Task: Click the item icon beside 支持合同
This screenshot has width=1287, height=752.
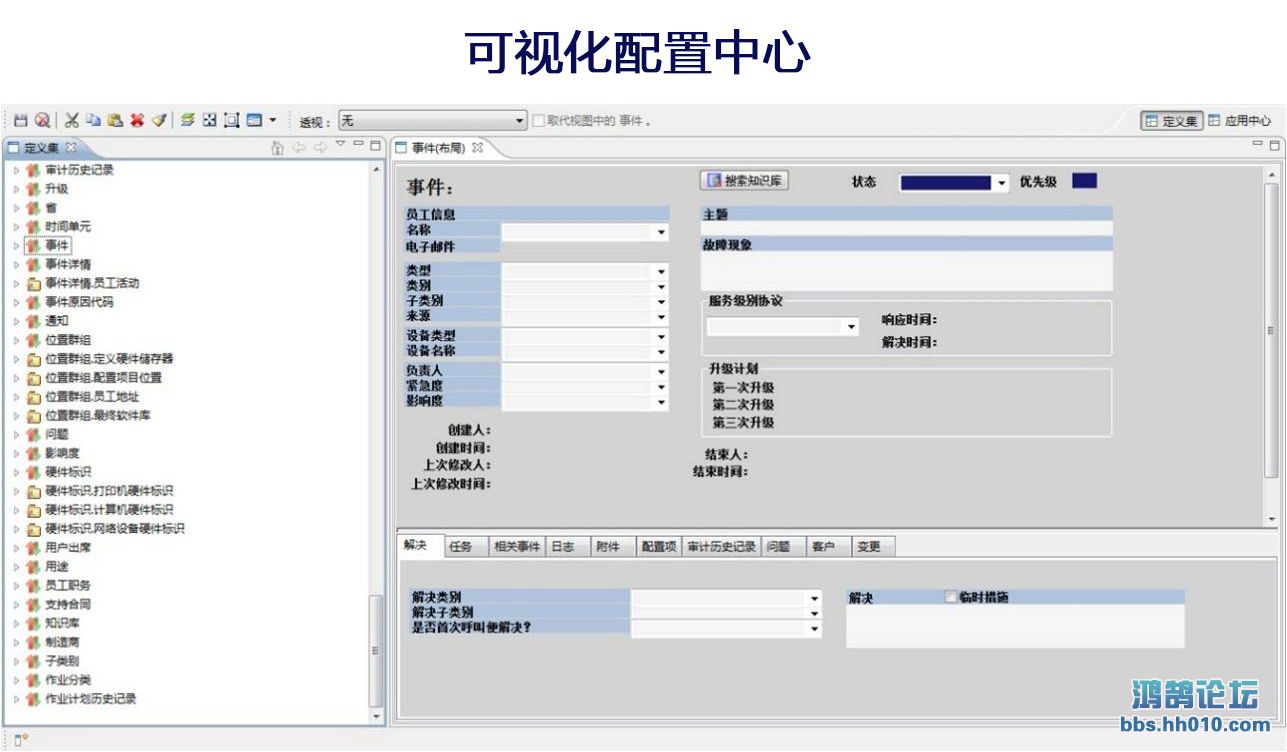Action: coord(33,604)
